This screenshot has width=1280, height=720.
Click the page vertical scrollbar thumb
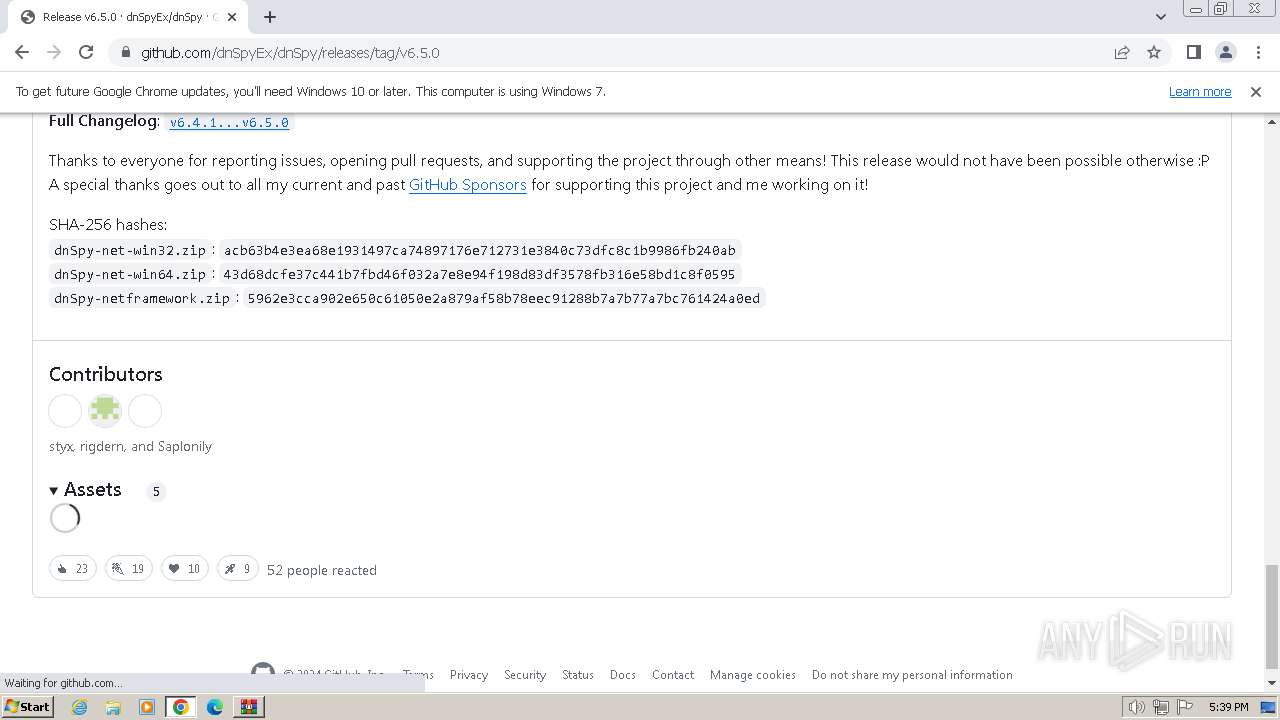[x=1271, y=616]
